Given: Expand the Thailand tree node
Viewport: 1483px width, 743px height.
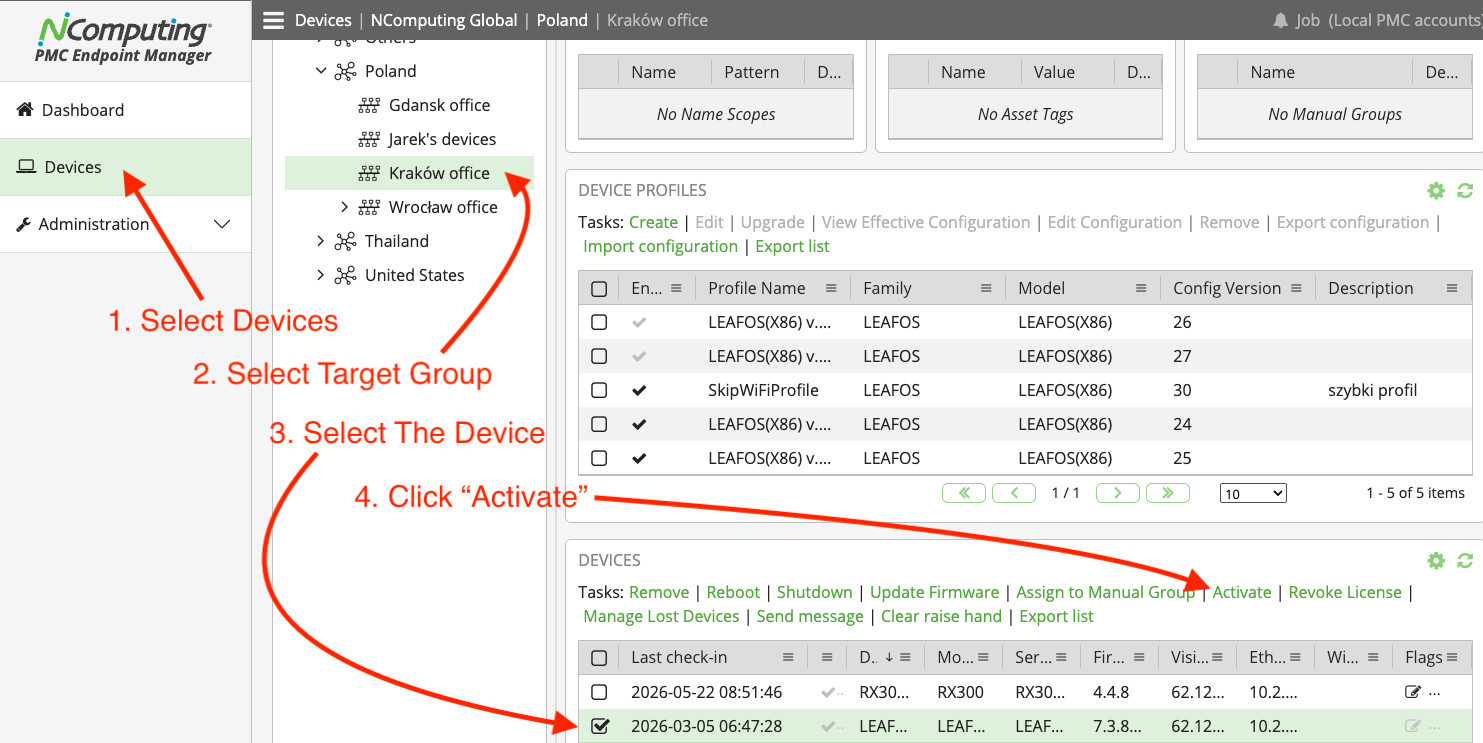Looking at the screenshot, I should tap(321, 241).
